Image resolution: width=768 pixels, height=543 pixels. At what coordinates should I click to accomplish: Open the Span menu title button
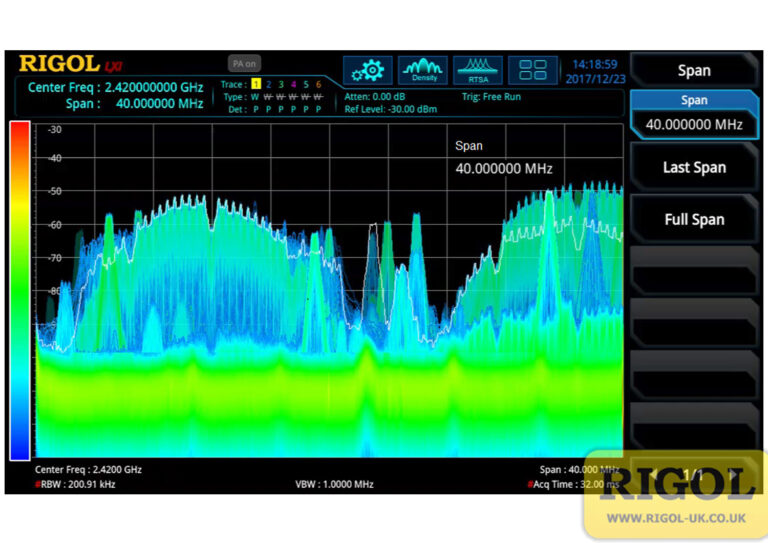click(694, 71)
